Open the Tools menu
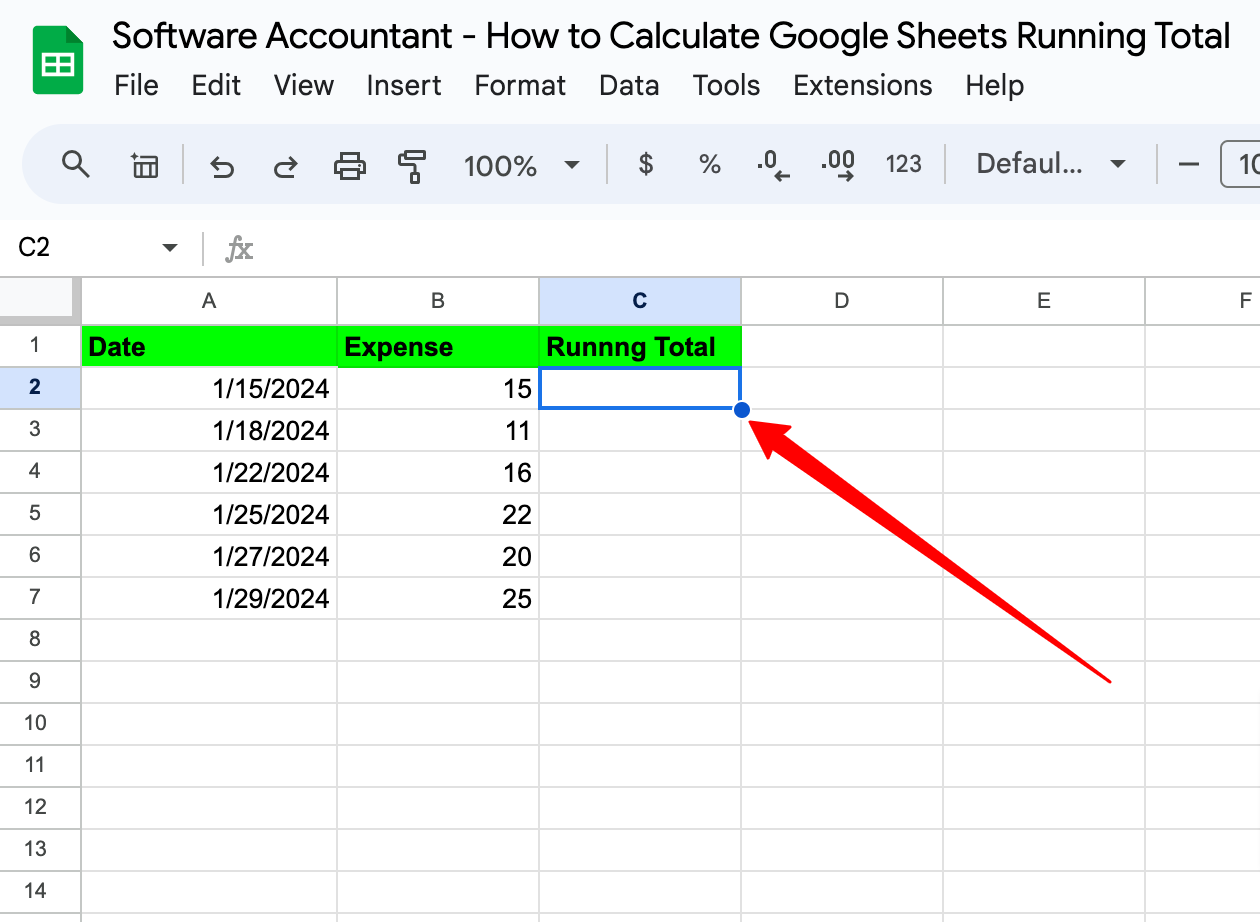Viewport: 1260px width, 922px height. coord(727,86)
